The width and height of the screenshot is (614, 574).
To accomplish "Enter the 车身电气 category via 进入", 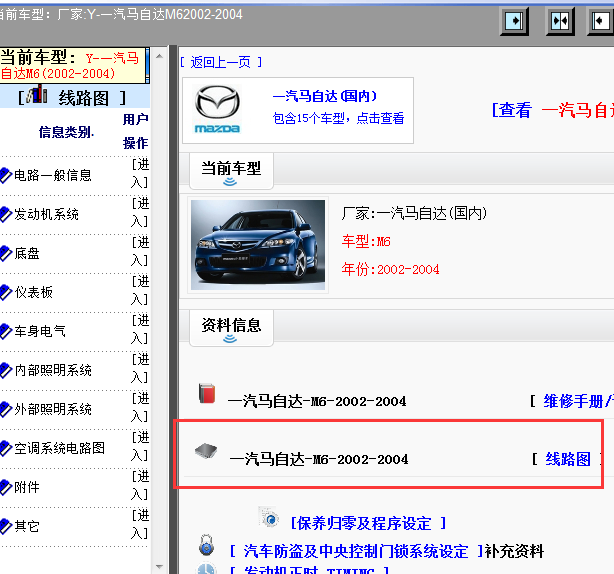I will click(140, 329).
